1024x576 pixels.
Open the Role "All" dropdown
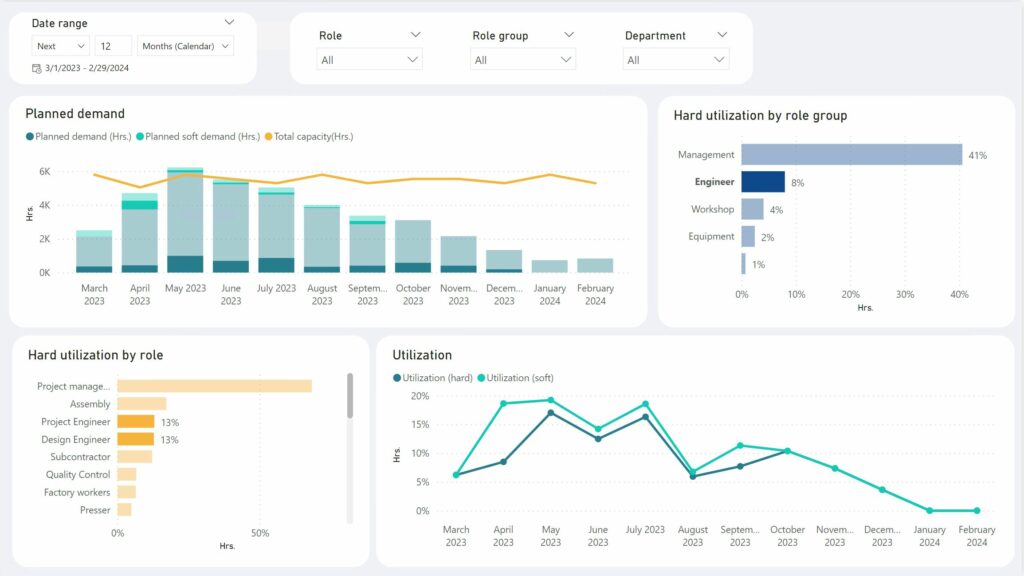pyautogui.click(x=369, y=59)
